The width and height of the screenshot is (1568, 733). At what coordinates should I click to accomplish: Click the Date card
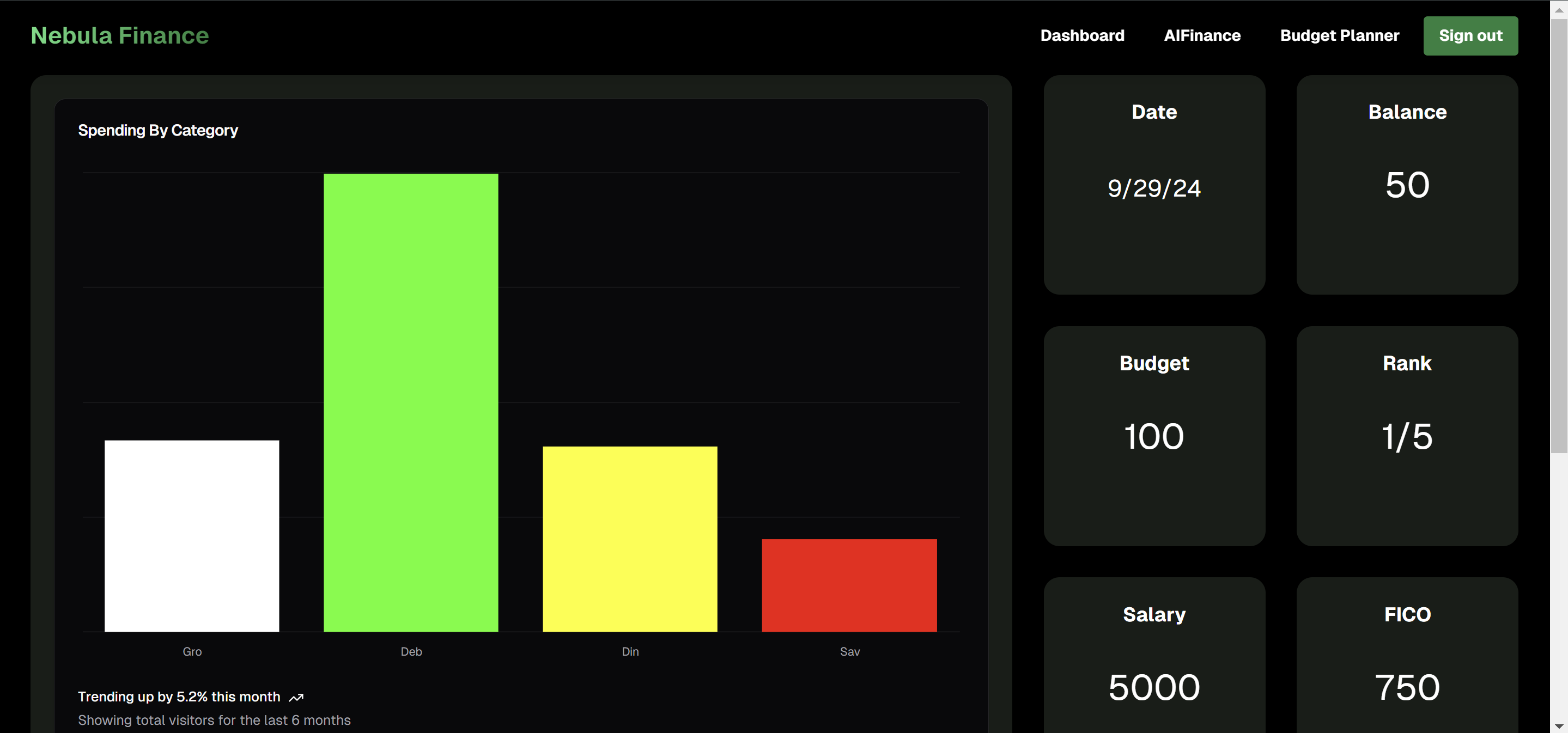pyautogui.click(x=1154, y=185)
